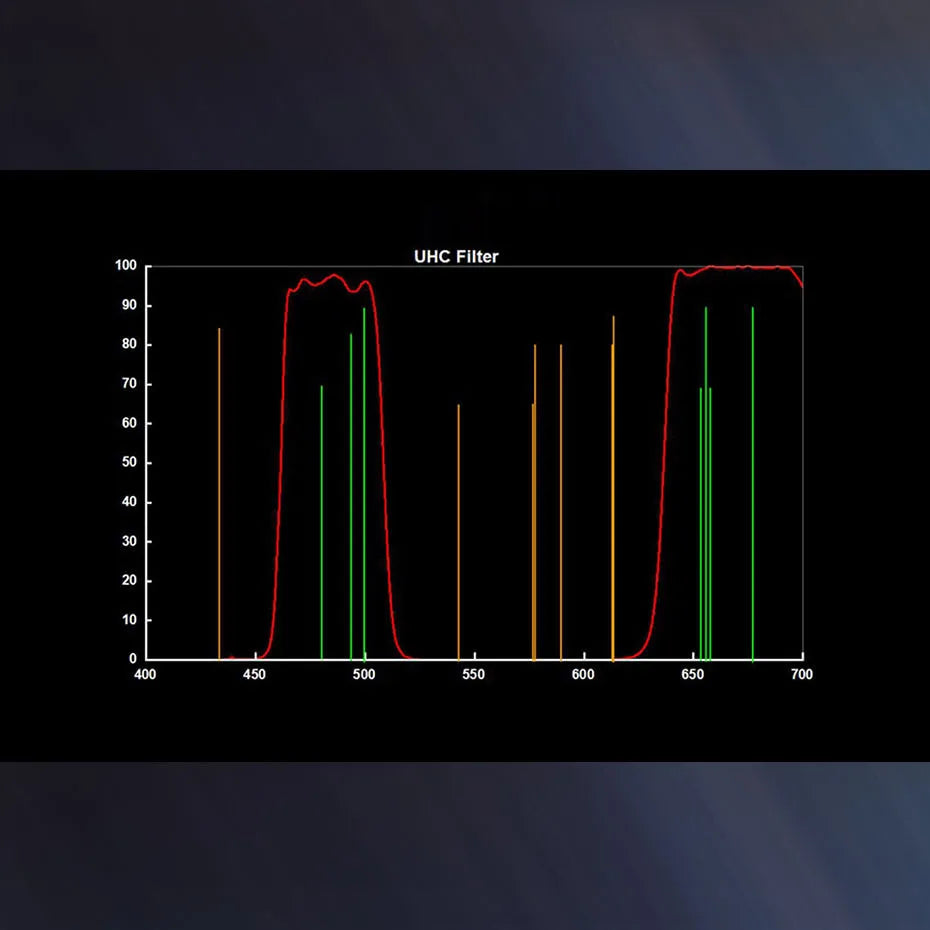Select the 100 label on the y-axis
This screenshot has height=930, width=930.
point(125,266)
